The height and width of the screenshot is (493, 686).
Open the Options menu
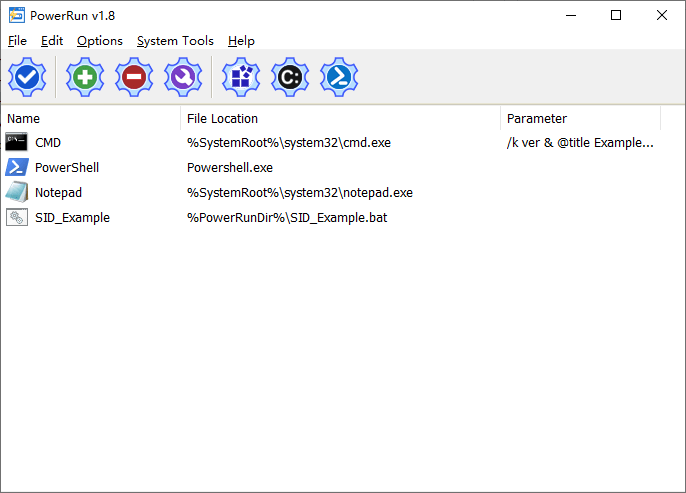click(100, 41)
